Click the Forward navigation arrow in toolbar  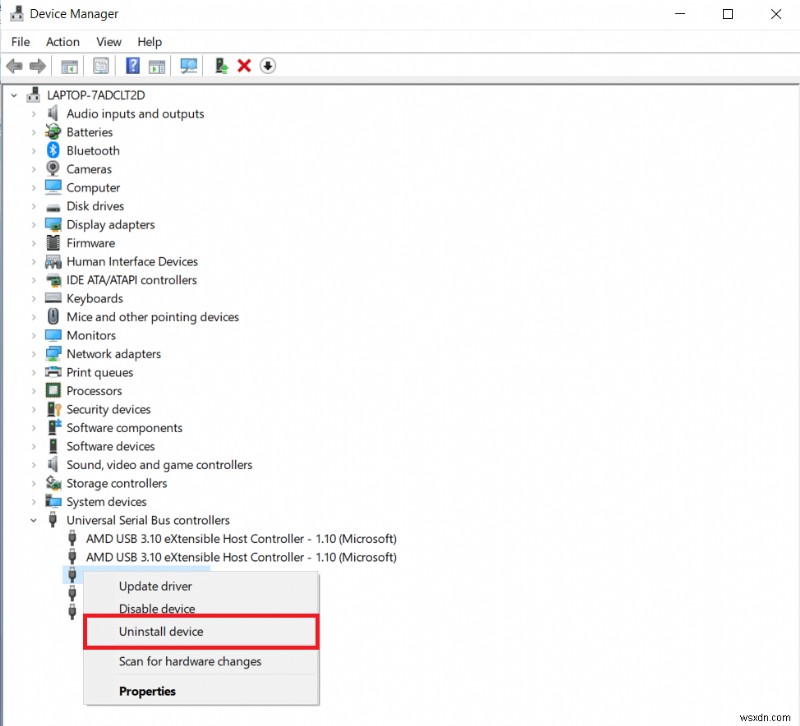37,65
